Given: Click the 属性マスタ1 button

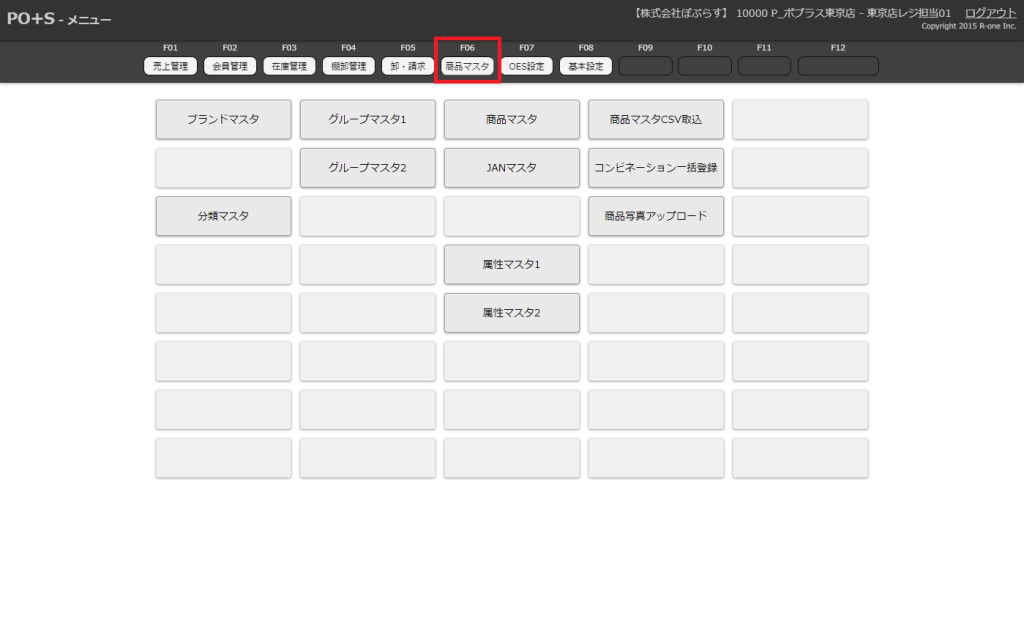Looking at the screenshot, I should tap(511, 265).
